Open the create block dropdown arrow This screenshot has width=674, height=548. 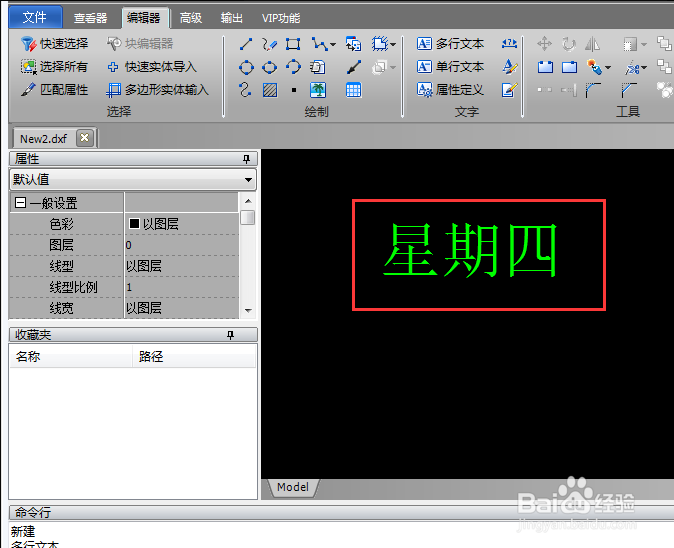coord(393,44)
